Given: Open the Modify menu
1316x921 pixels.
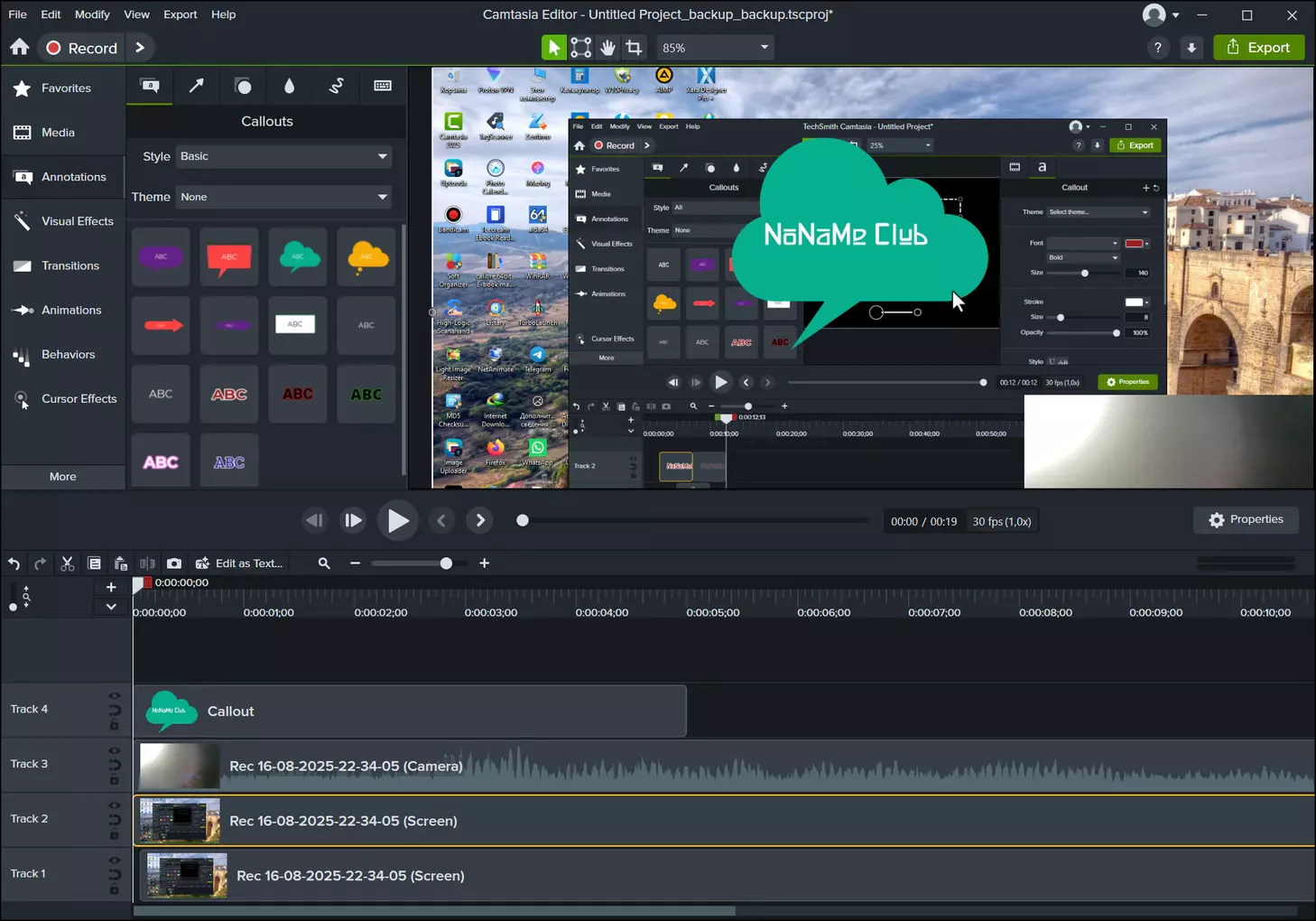Looking at the screenshot, I should point(92,14).
